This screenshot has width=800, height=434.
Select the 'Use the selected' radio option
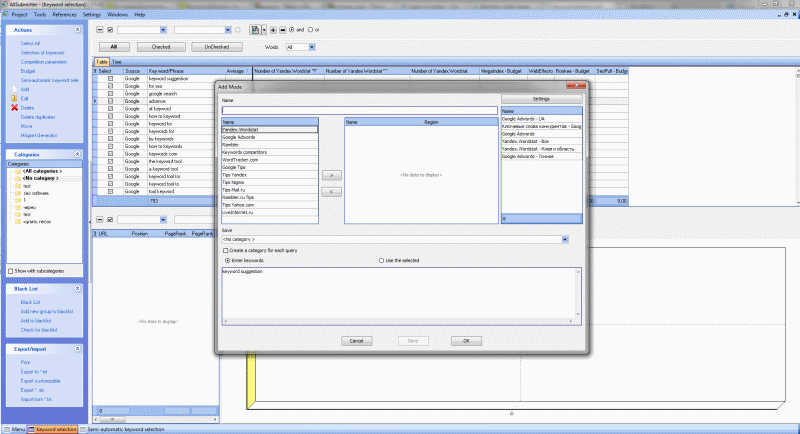[382, 260]
